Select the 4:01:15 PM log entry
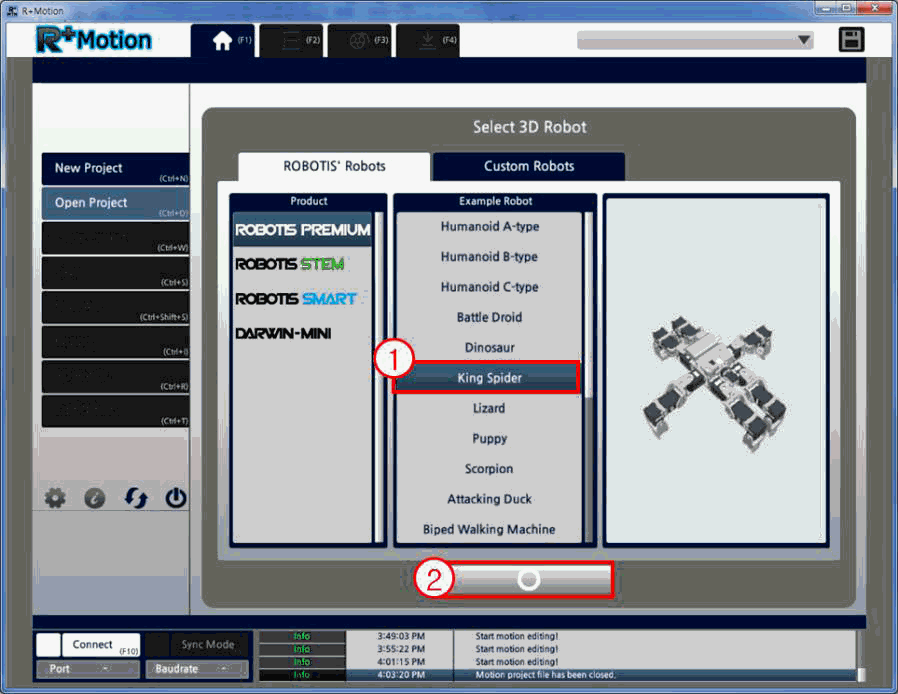Screen dimensions: 898x694 click(558, 663)
